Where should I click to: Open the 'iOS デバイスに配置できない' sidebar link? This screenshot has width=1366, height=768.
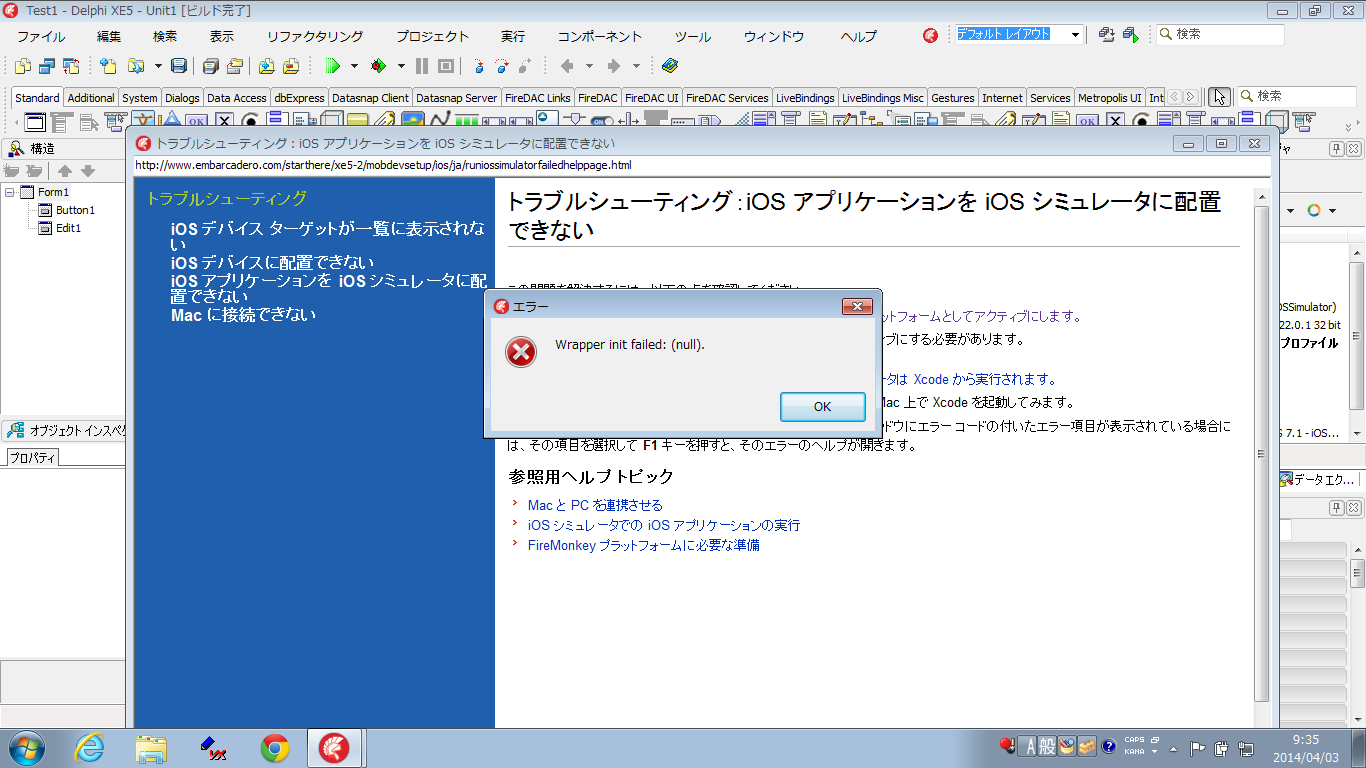coord(272,263)
